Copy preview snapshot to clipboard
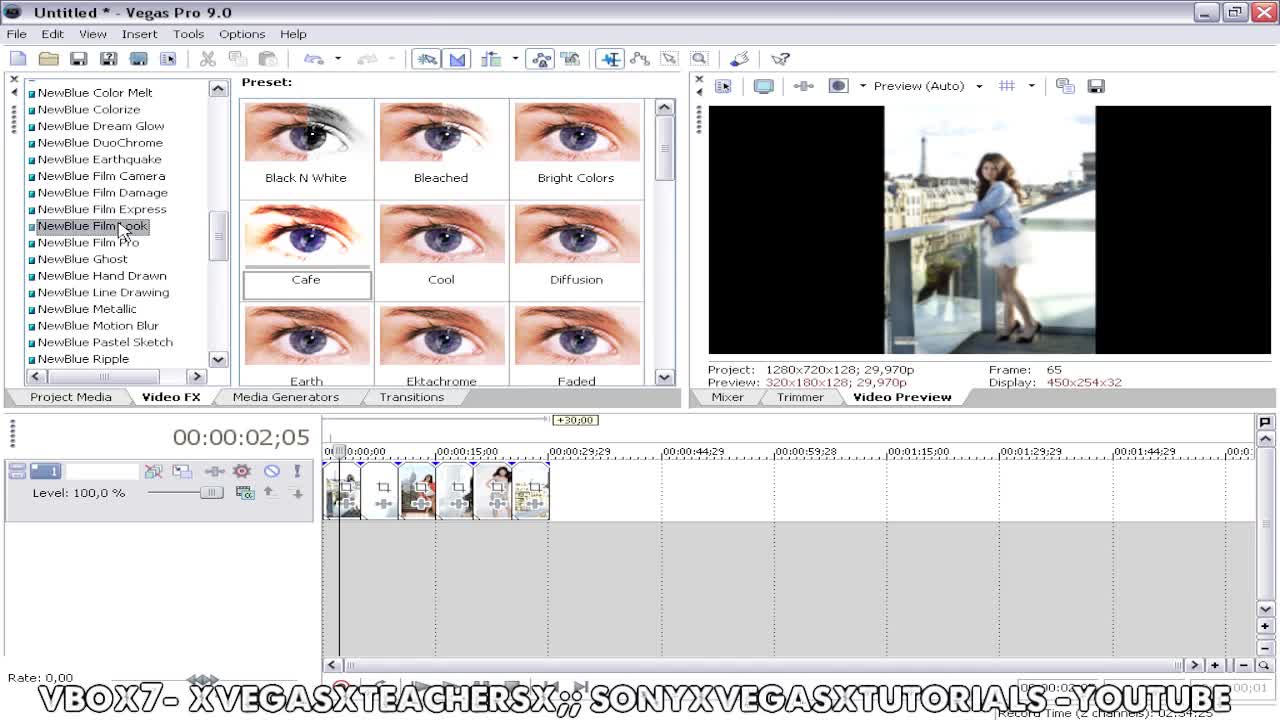The width and height of the screenshot is (1280, 720). click(1065, 86)
